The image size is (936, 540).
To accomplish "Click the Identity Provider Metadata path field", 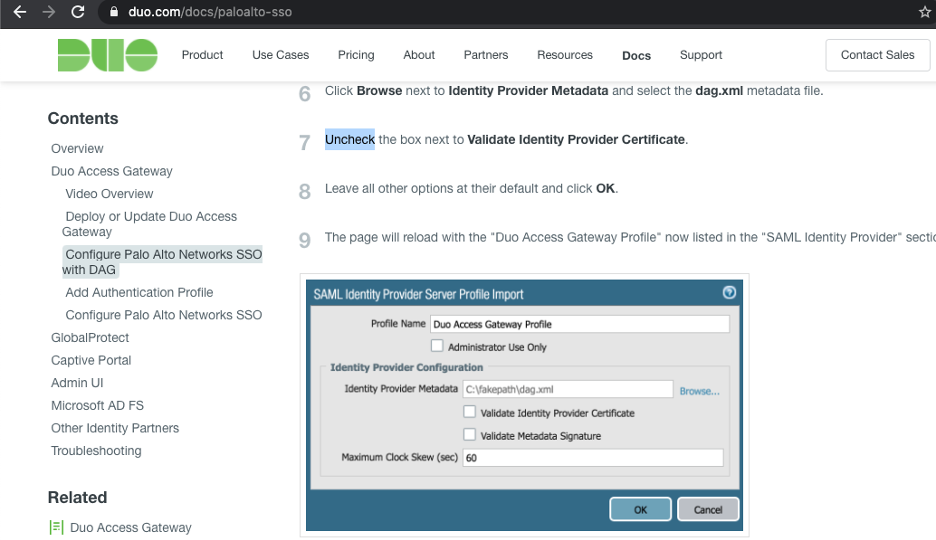I will (568, 389).
